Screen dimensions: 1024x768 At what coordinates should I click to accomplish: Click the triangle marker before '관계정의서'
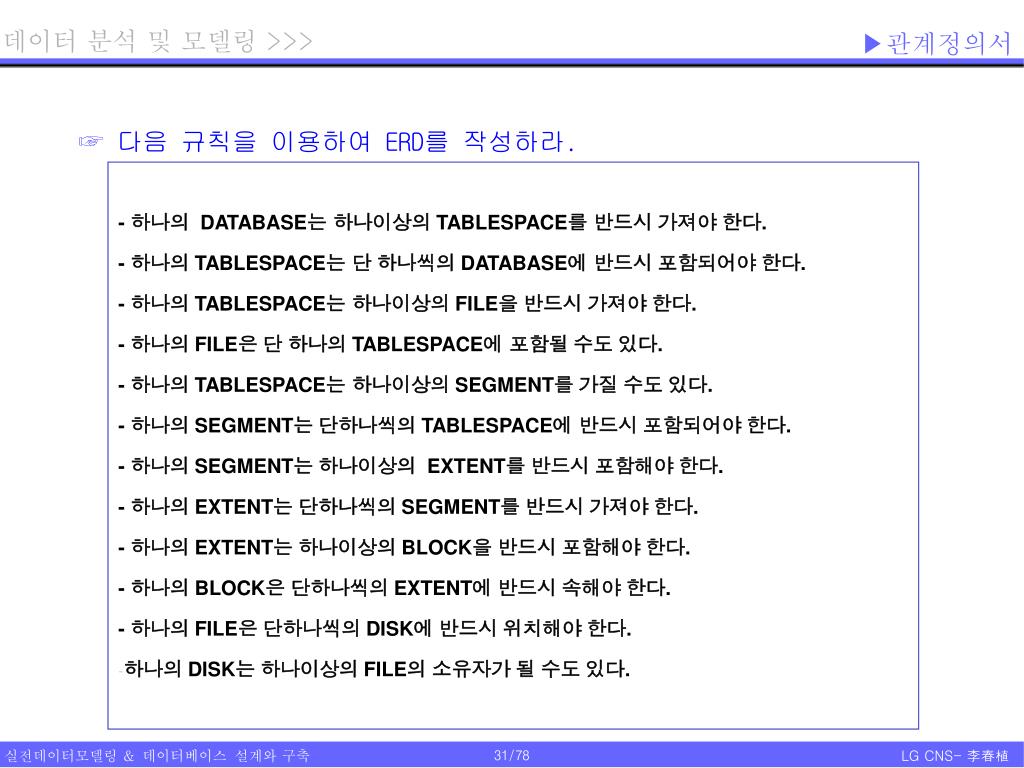pyautogui.click(x=873, y=44)
